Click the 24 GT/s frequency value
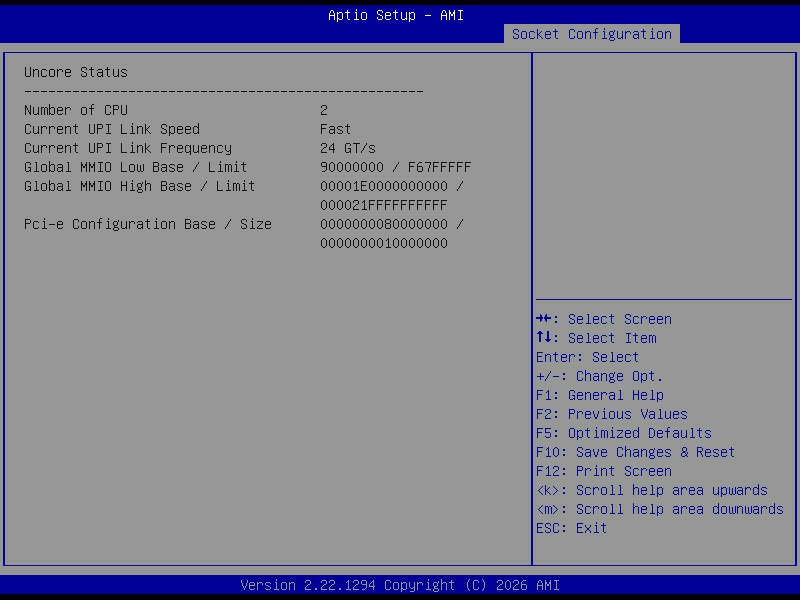Screen dimensions: 800x600 pyautogui.click(x=347, y=148)
